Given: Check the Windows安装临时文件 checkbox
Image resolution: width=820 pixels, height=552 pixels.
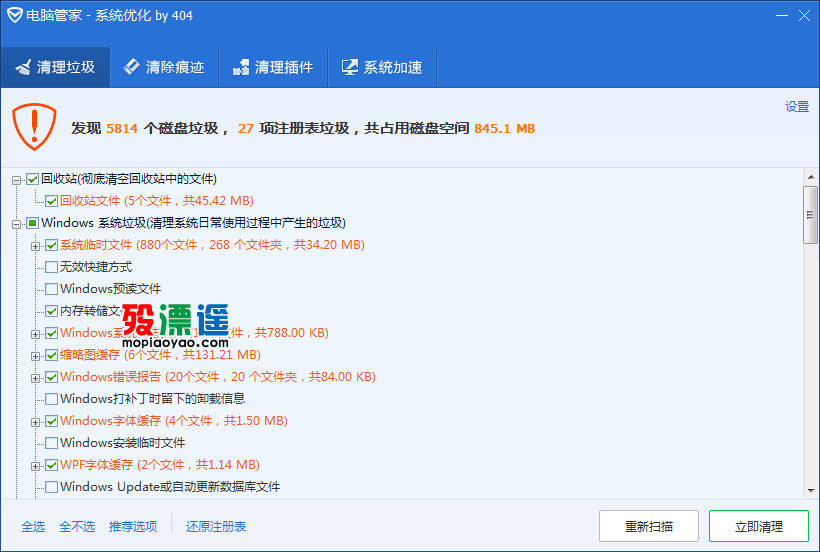Looking at the screenshot, I should point(51,443).
